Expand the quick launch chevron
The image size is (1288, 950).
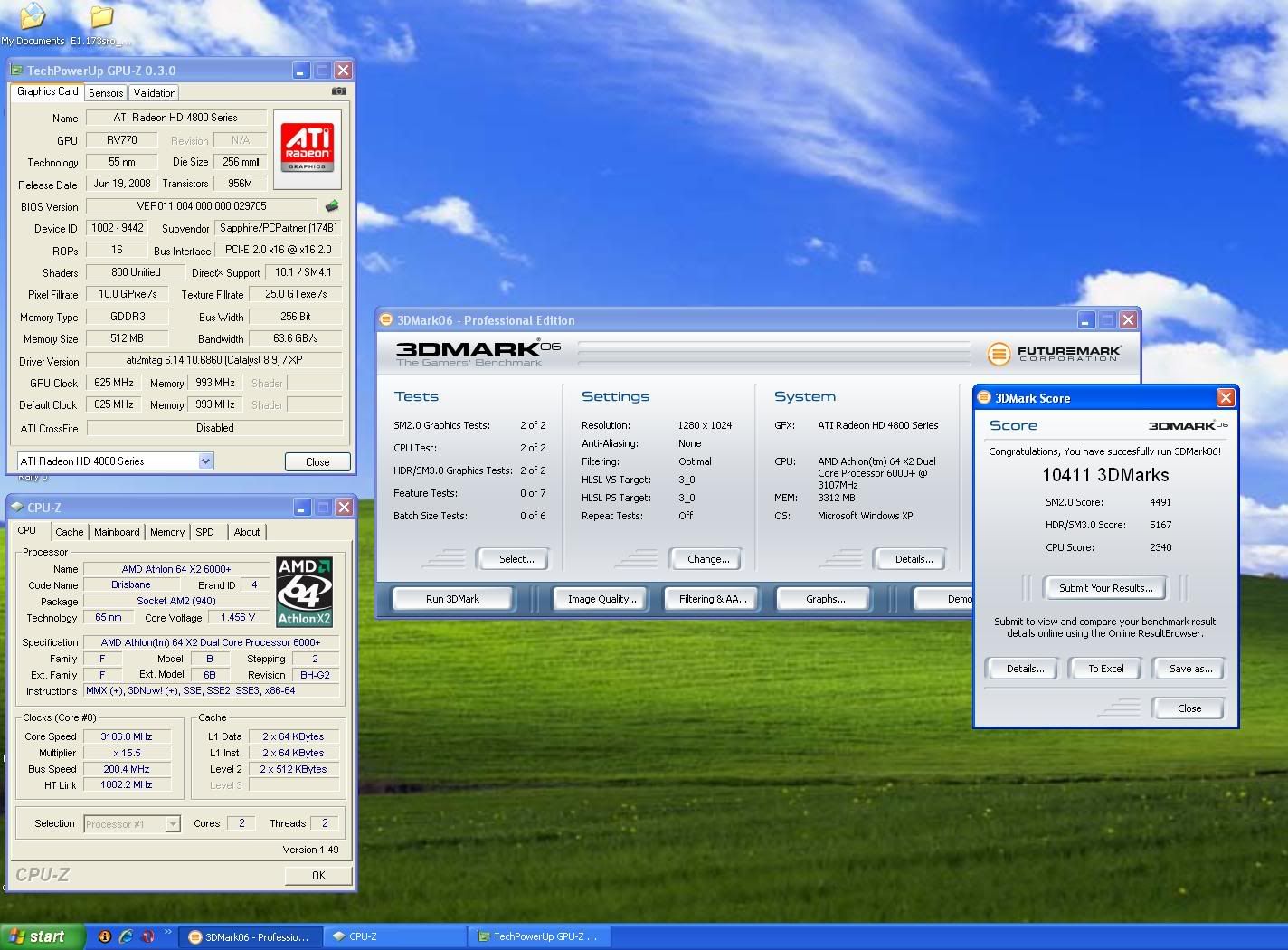(168, 932)
